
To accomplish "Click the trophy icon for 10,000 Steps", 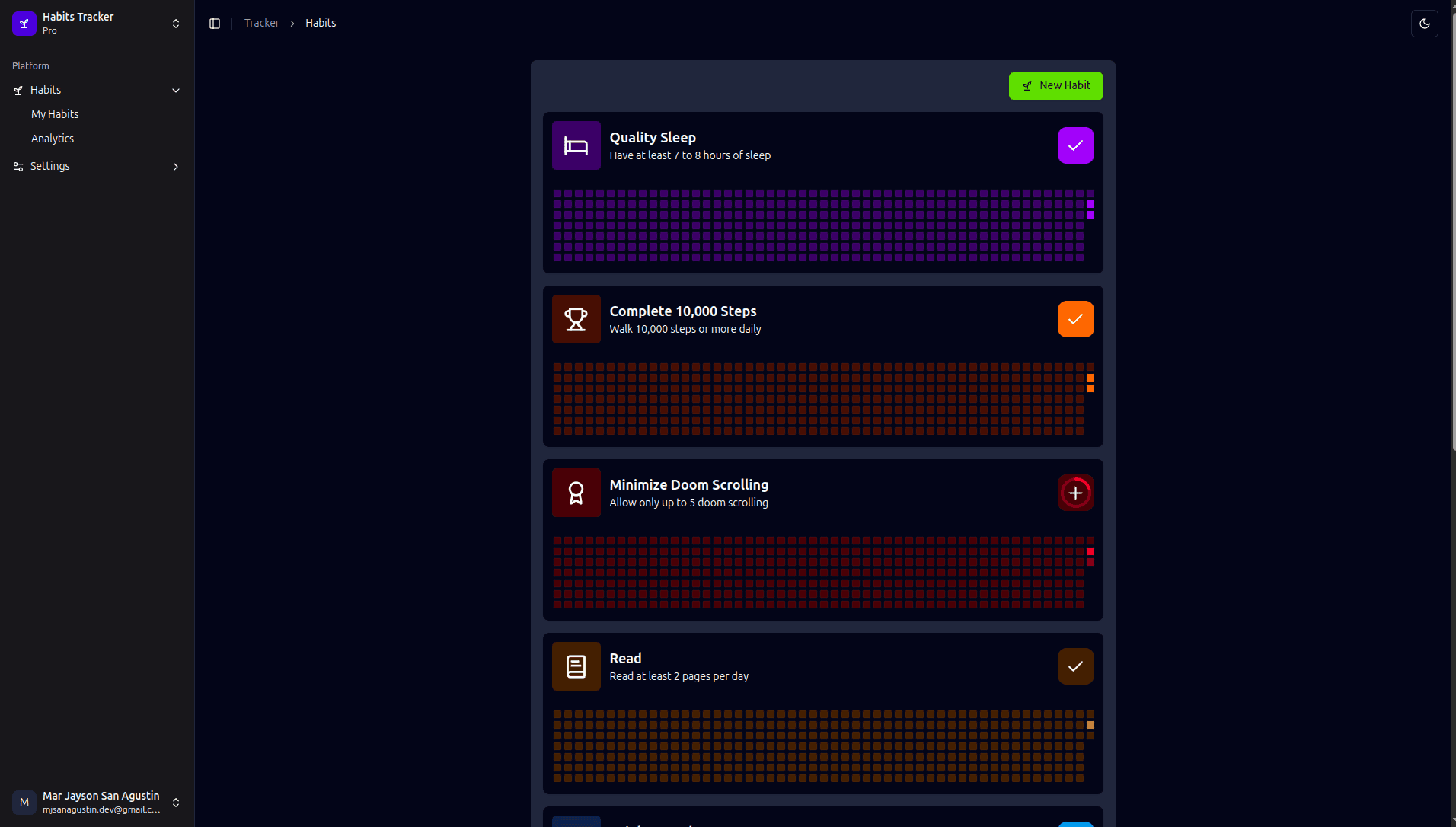I will (x=576, y=319).
